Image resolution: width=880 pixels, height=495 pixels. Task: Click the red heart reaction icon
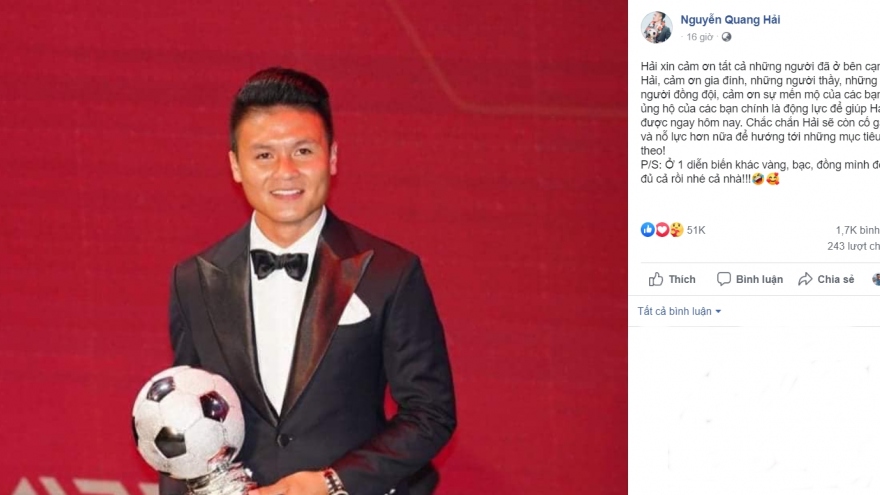662,230
